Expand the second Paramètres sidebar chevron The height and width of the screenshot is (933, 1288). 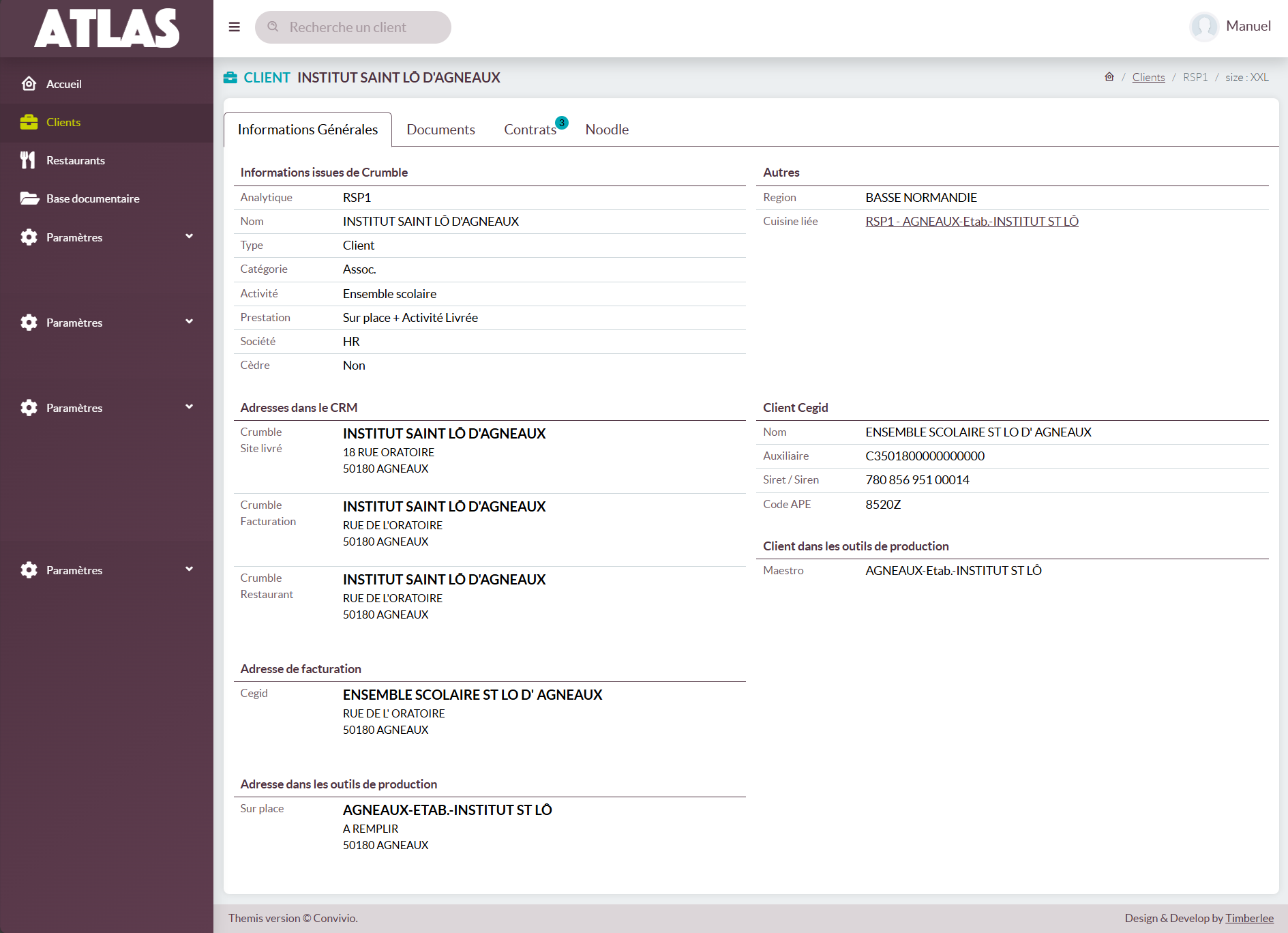190,322
